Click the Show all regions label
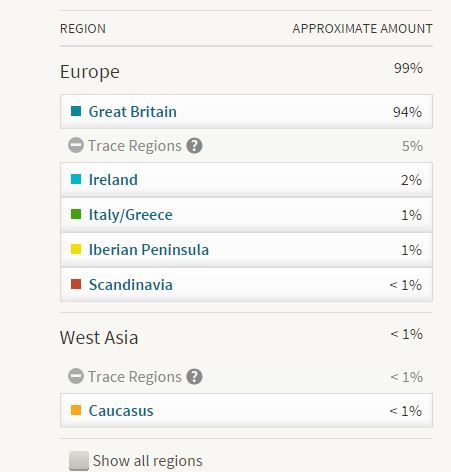451x472 pixels. pos(148,461)
